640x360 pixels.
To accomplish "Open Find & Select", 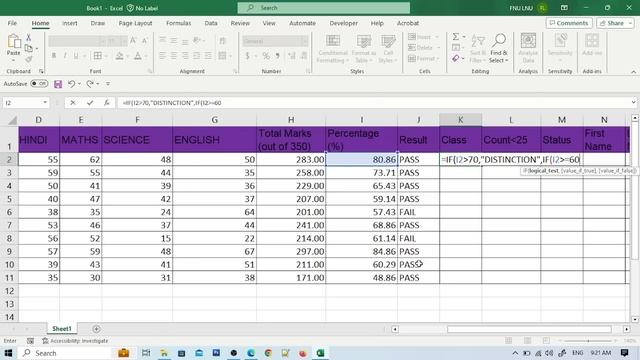I will pyautogui.click(x=499, y=49).
